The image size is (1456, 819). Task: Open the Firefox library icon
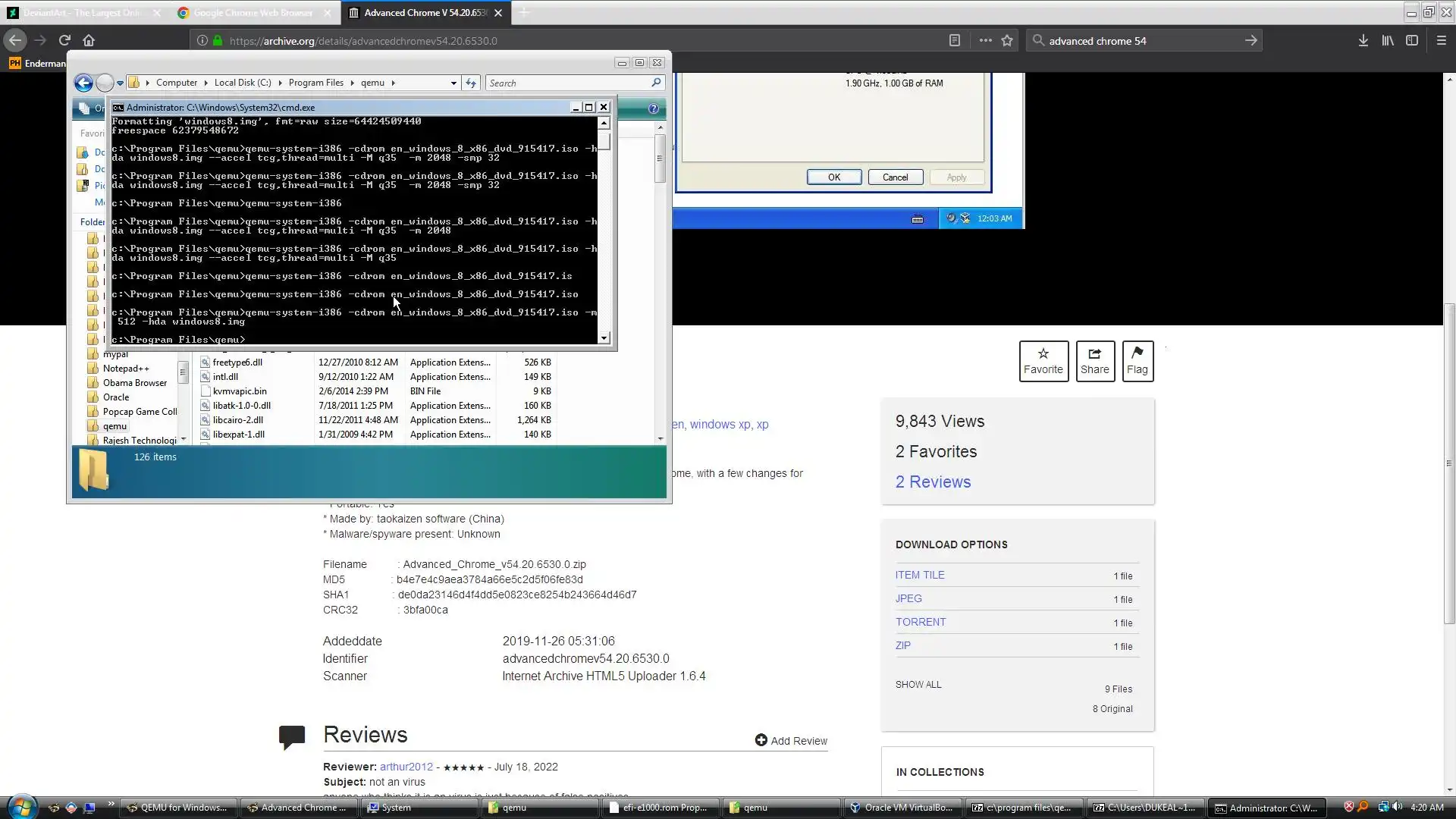coord(1387,41)
